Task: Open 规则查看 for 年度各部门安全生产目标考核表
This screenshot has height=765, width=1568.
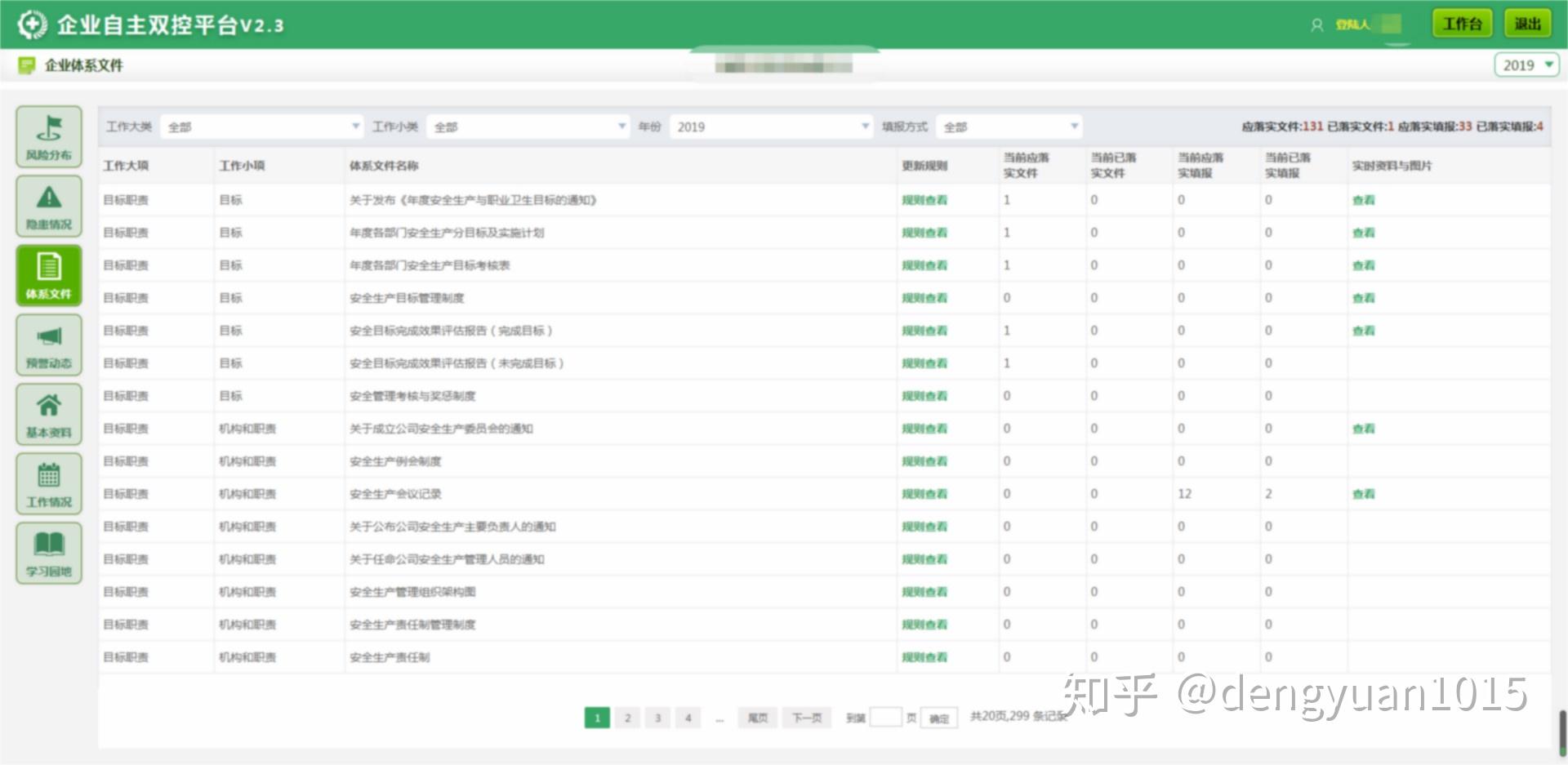Action: (924, 265)
